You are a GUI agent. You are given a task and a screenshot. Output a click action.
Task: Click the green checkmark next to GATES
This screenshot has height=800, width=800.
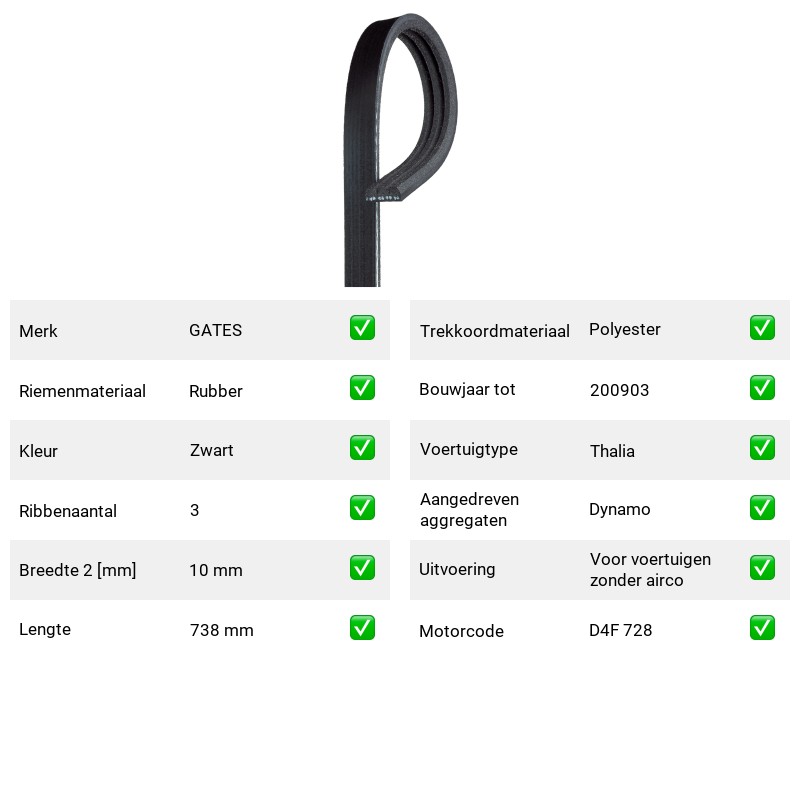tap(362, 328)
